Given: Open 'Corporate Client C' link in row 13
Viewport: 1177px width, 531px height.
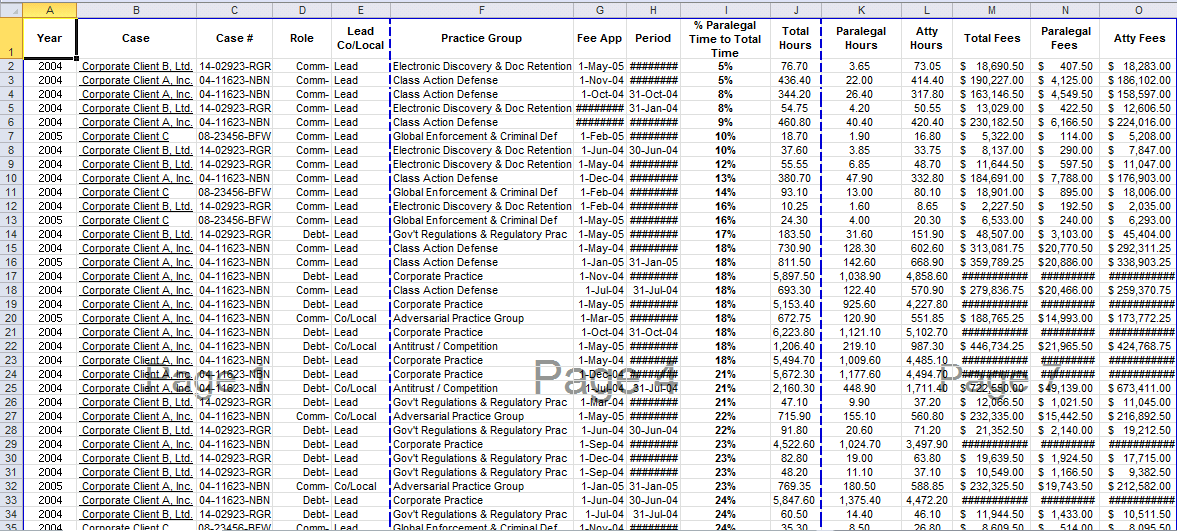Looking at the screenshot, I should (x=125, y=221).
